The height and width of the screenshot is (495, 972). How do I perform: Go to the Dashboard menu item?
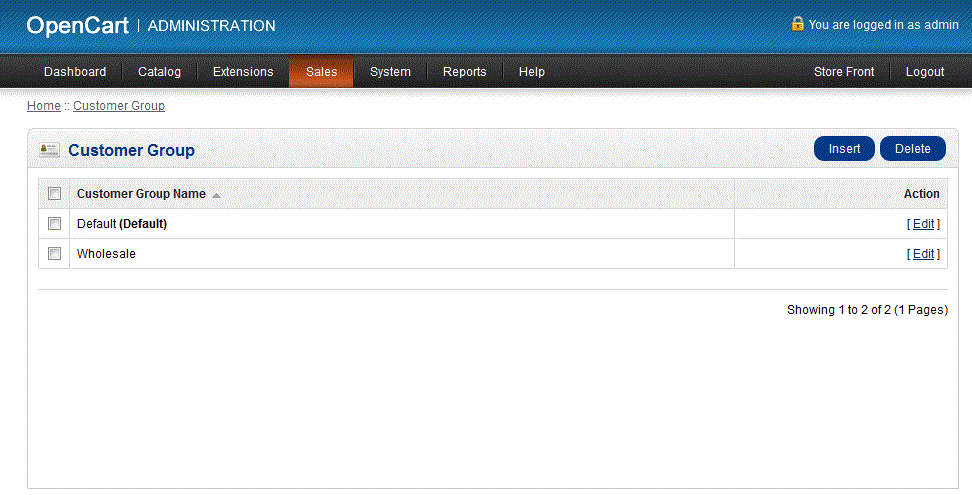[x=75, y=72]
